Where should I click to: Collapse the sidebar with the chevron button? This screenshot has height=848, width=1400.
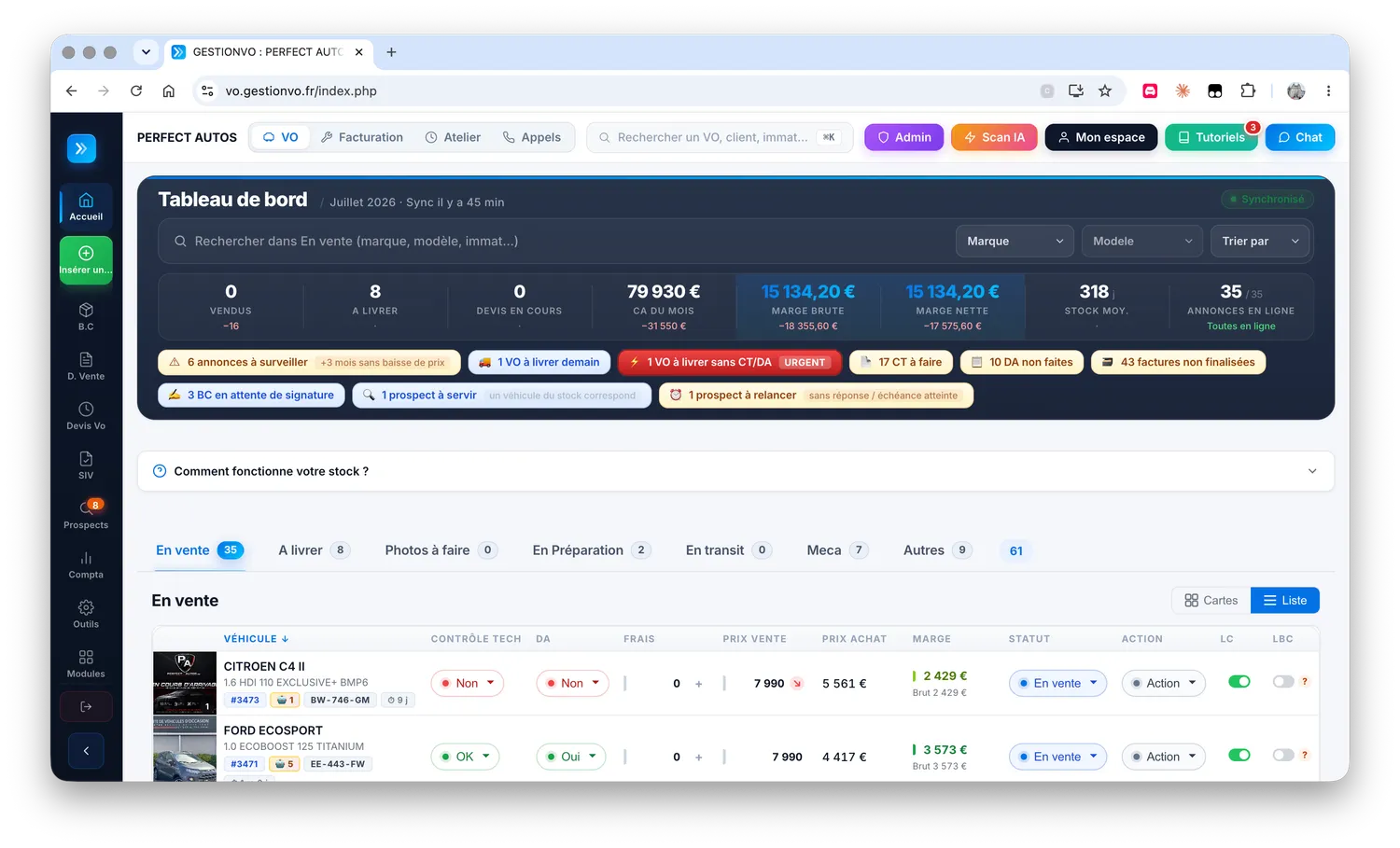click(x=86, y=750)
